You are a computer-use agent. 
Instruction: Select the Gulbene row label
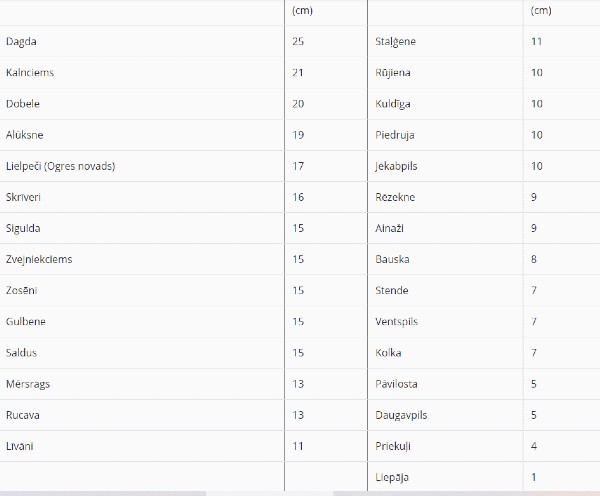[x=26, y=321]
